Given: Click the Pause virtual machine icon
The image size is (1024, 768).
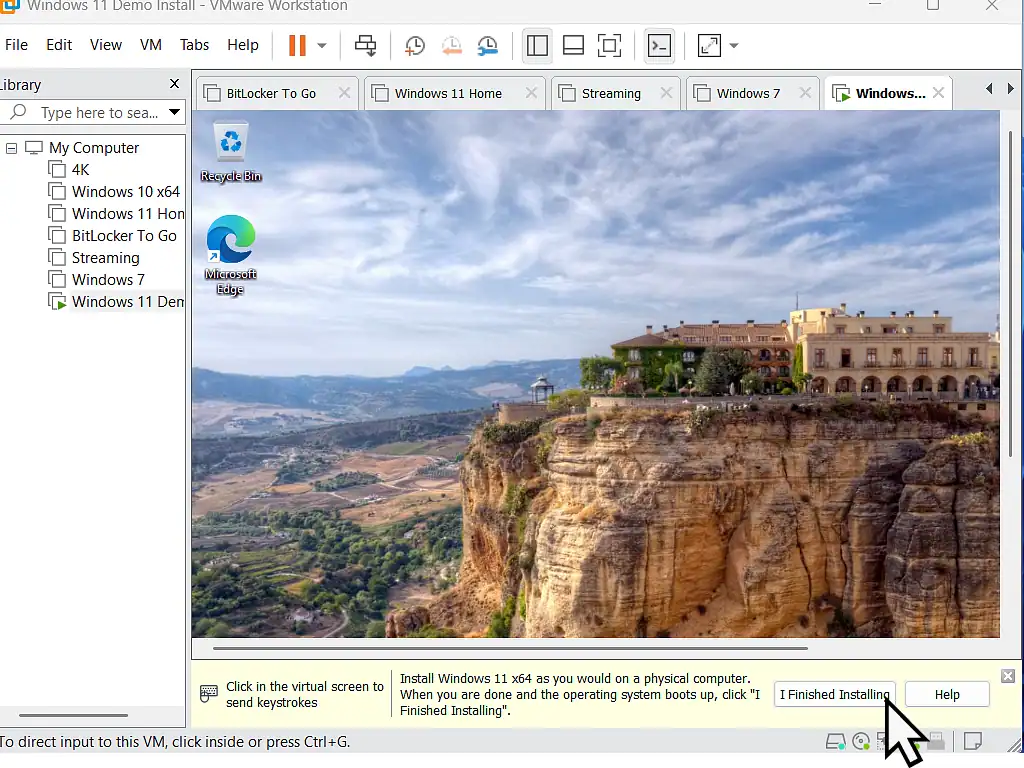Looking at the screenshot, I should pyautogui.click(x=297, y=45).
